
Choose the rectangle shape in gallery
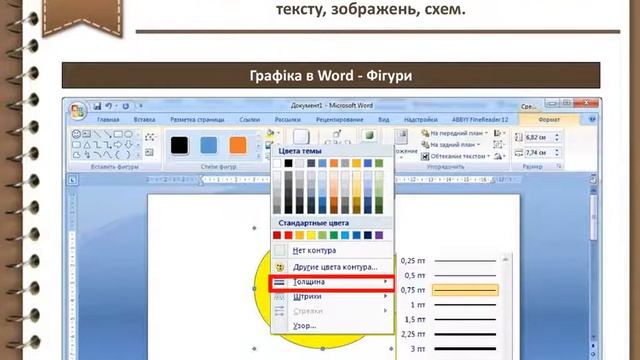point(118,134)
